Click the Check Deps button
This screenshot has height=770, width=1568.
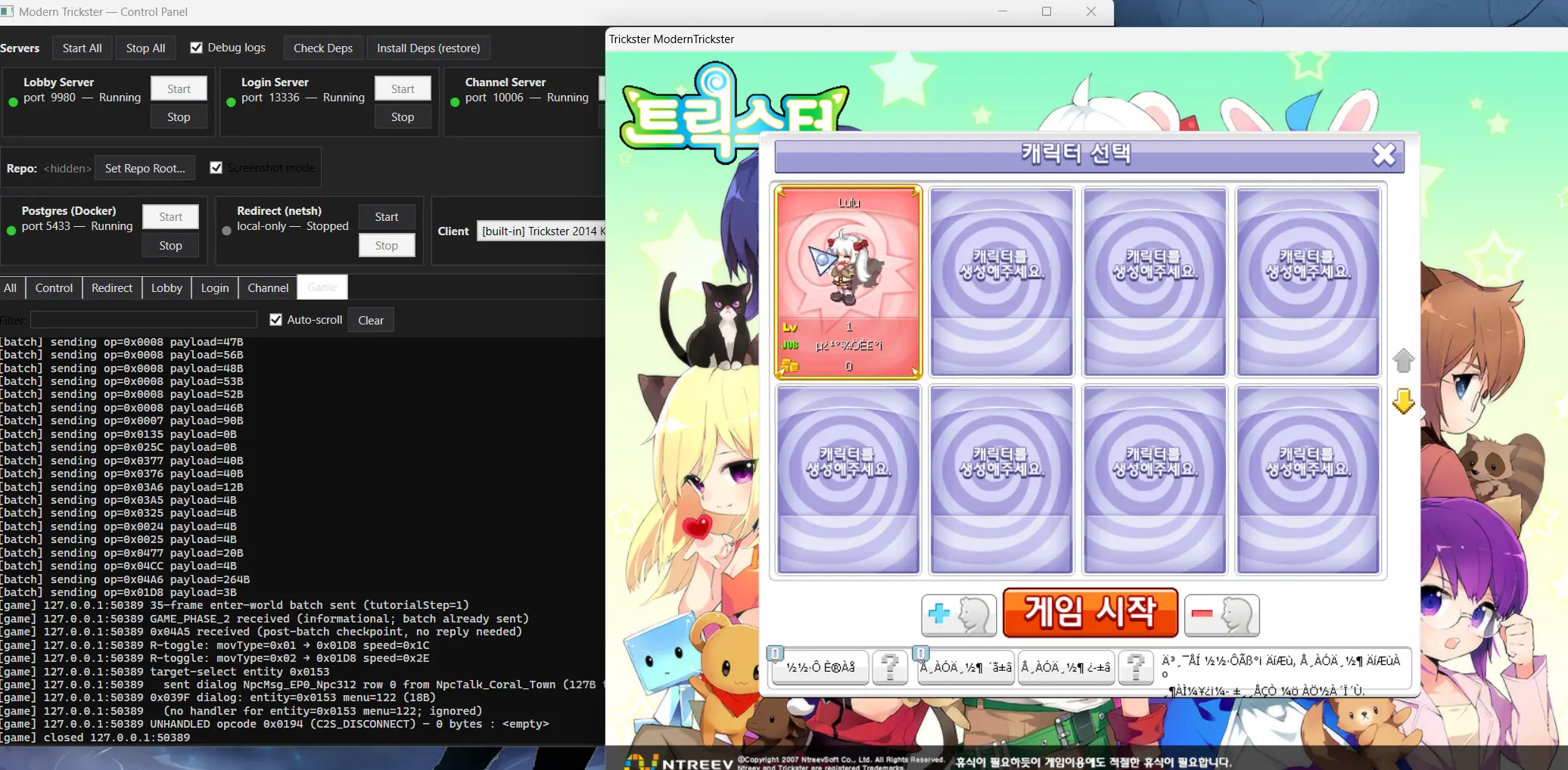pos(323,48)
